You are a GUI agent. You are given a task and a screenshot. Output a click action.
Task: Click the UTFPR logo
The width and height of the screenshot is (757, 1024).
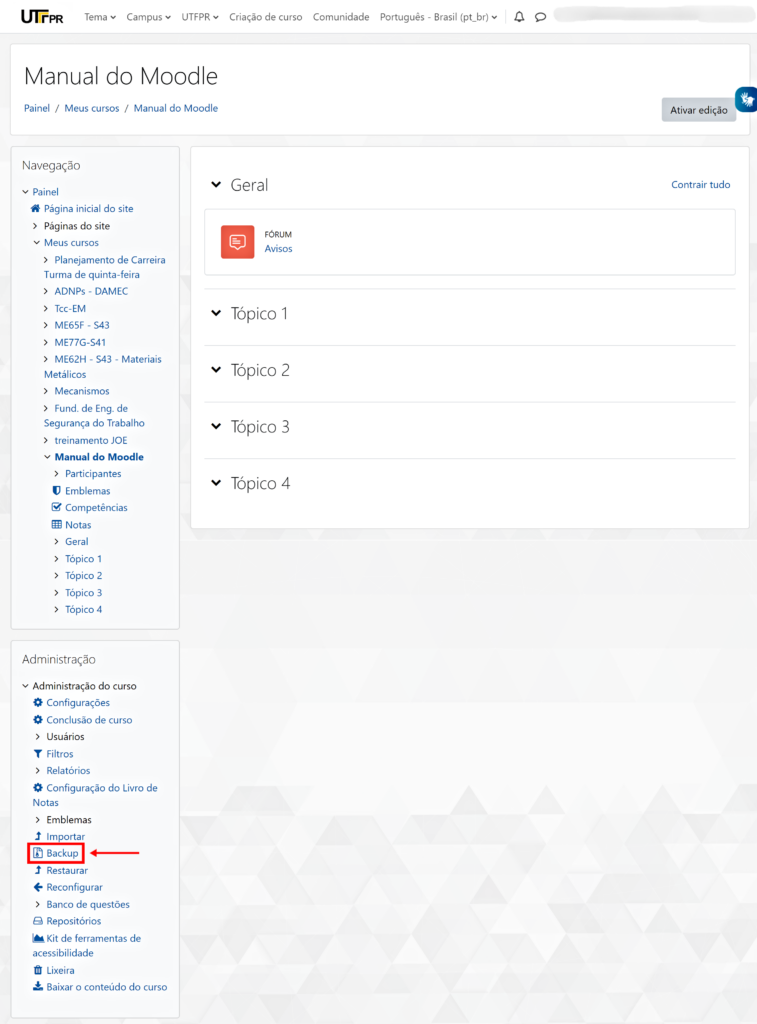42,17
